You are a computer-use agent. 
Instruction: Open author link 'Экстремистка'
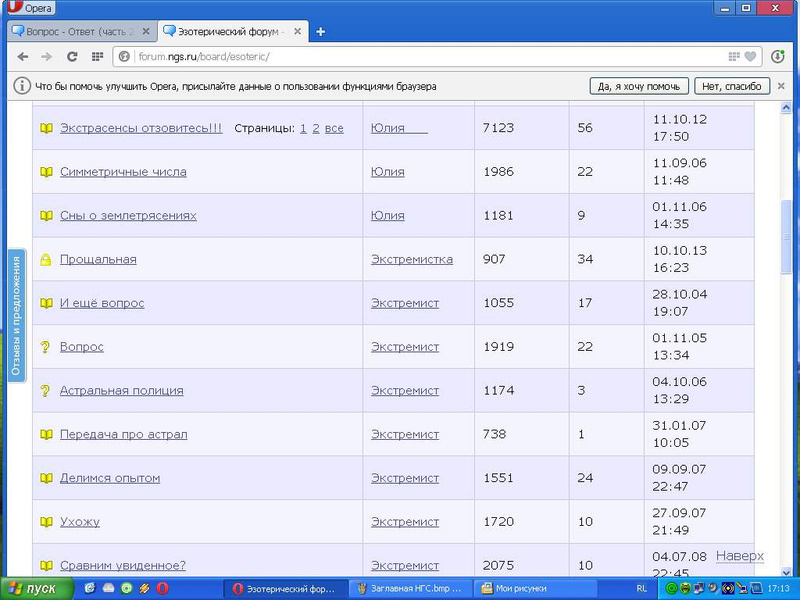tap(411, 260)
